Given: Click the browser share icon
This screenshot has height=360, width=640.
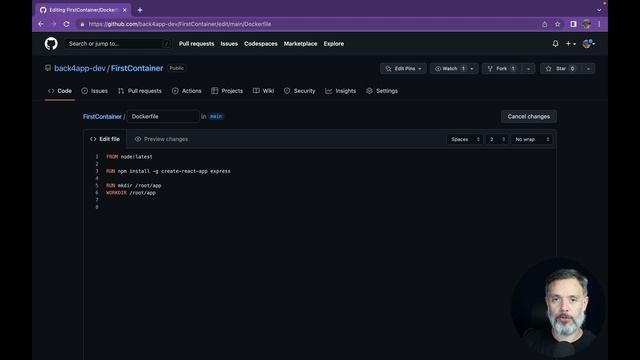Looking at the screenshot, I should [544, 24].
